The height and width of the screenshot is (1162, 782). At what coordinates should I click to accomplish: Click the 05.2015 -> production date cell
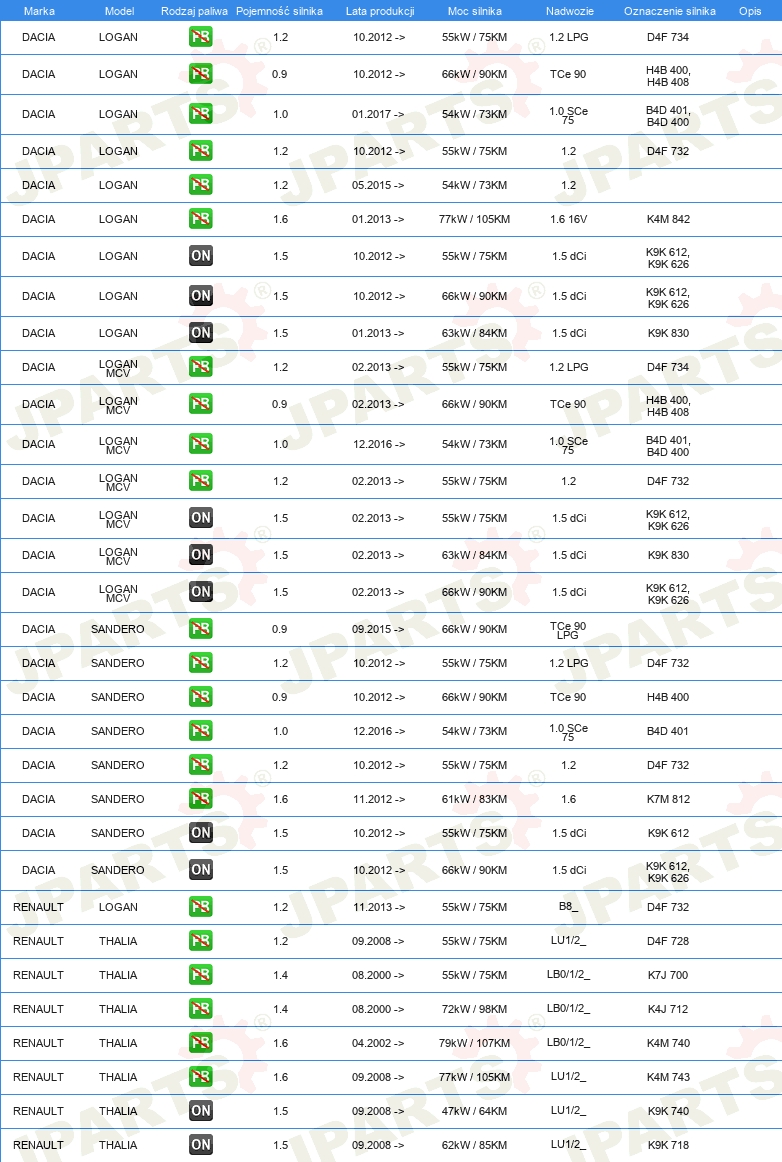tap(378, 185)
